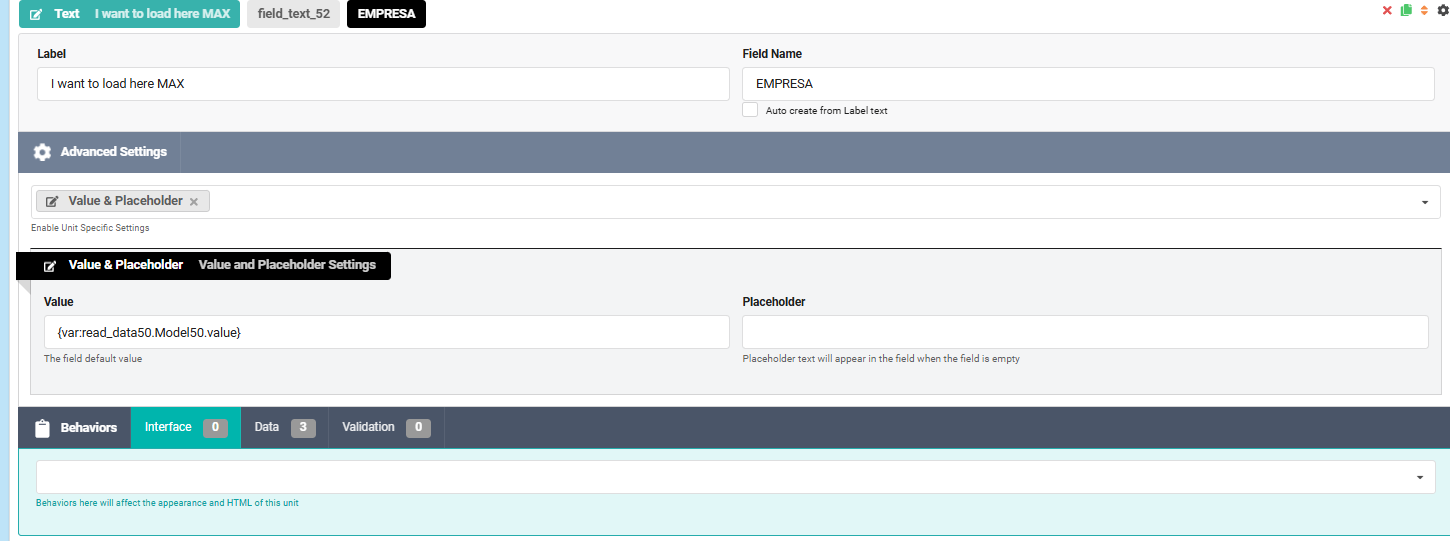This screenshot has width=1450, height=541.
Task: Open the unit specific settings dropdown arrow
Action: click(1424, 202)
